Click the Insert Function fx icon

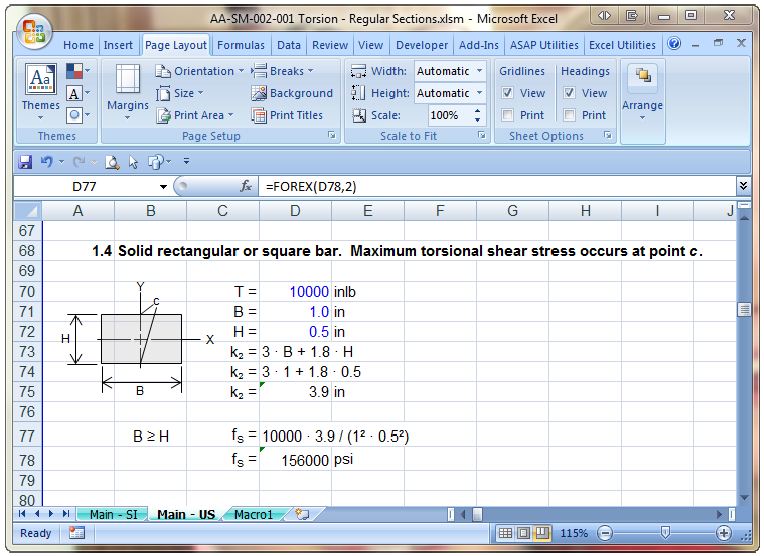(246, 186)
